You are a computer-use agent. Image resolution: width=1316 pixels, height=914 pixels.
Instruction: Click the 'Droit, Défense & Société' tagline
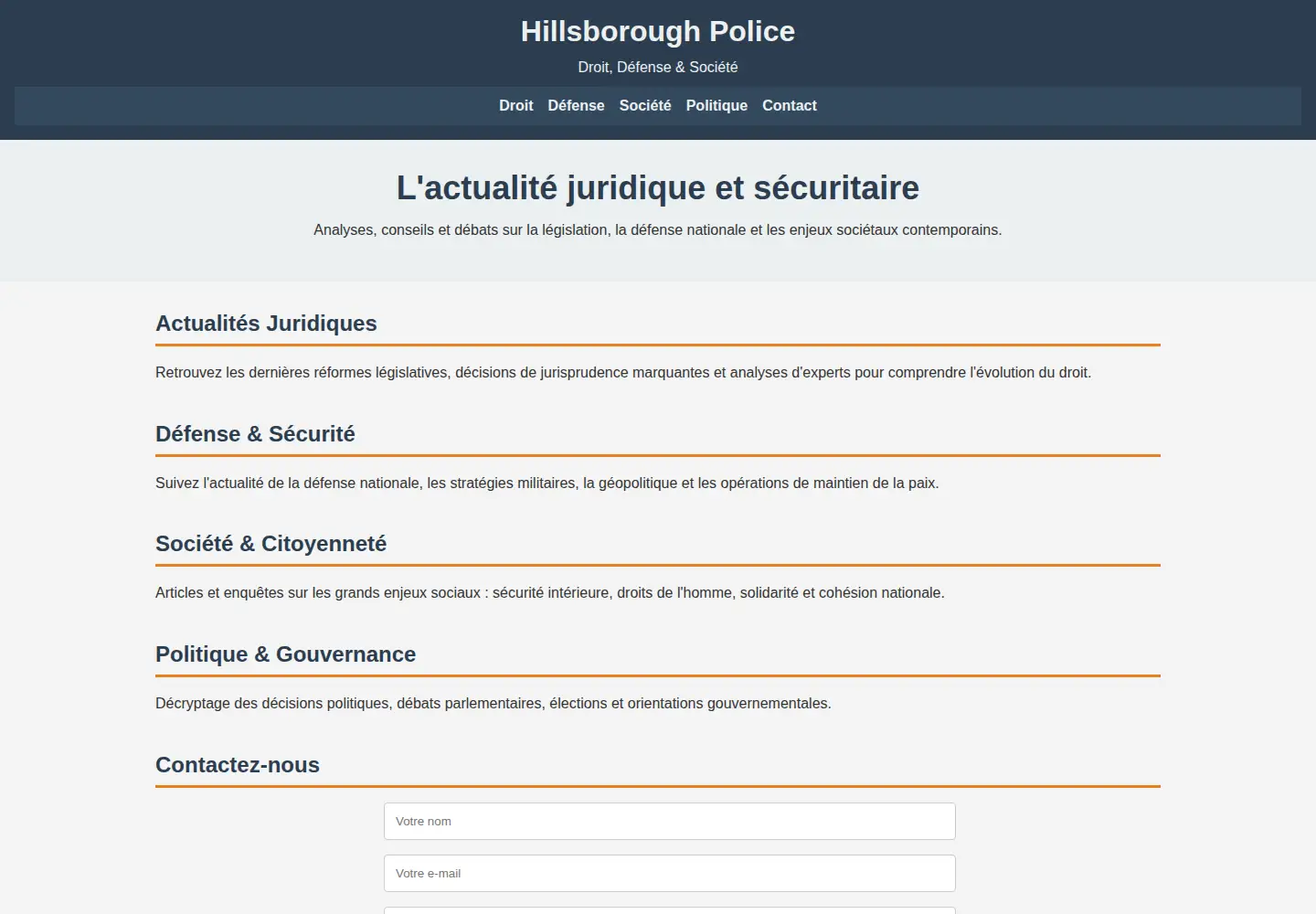point(658,67)
